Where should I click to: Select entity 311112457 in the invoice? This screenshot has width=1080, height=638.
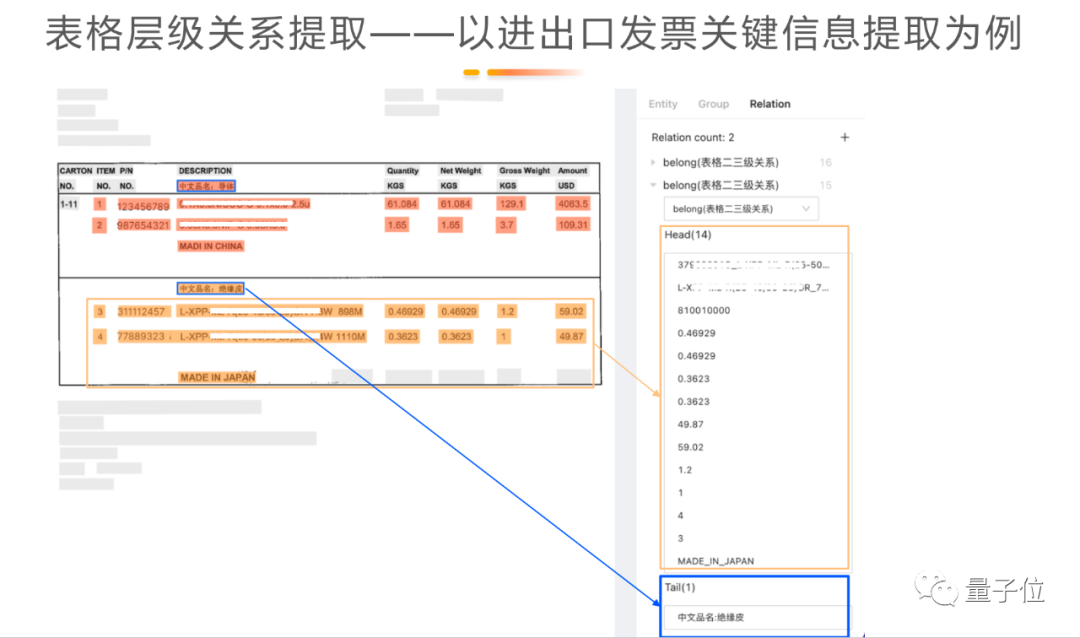coord(141,312)
